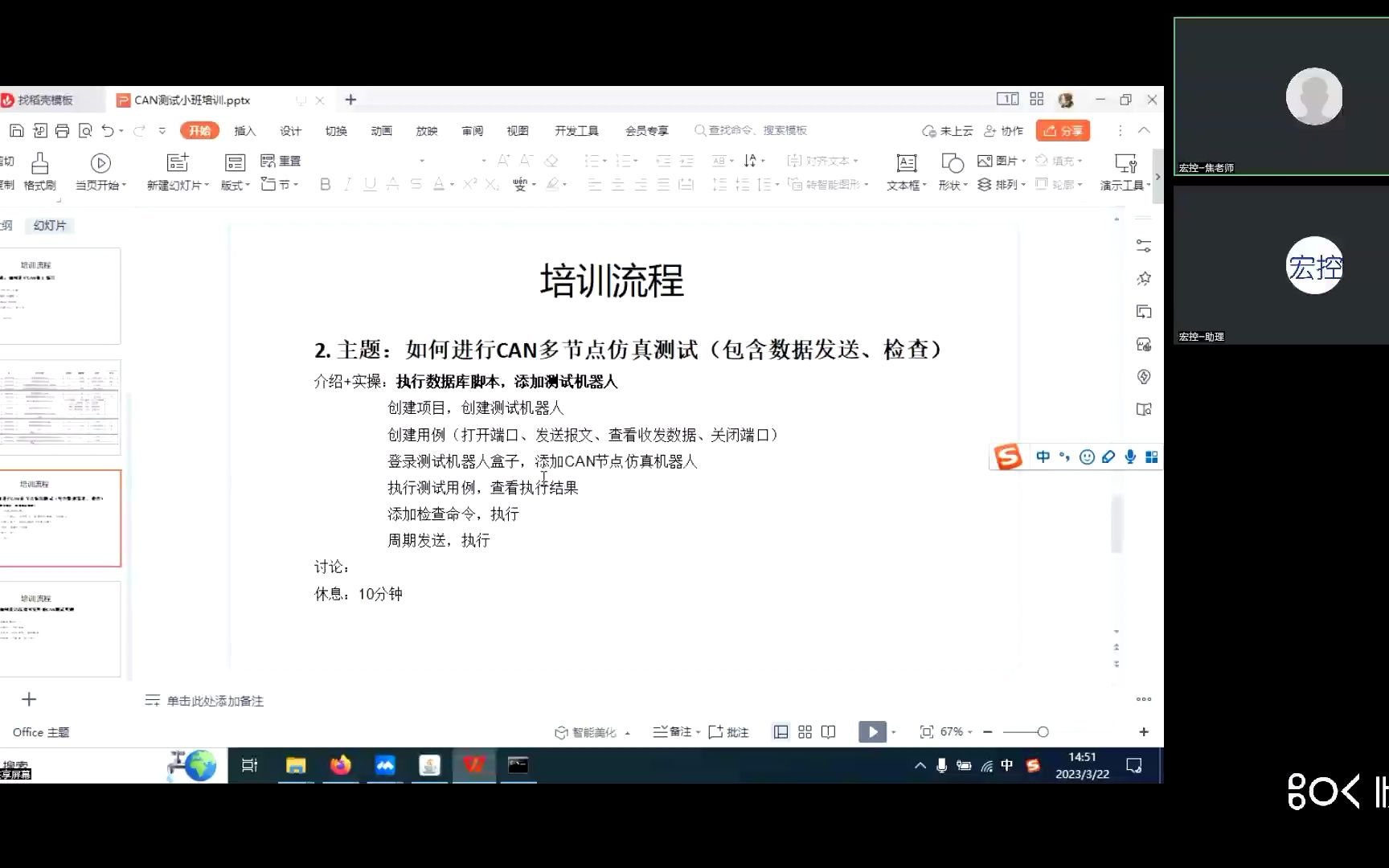Start slideshow from current slide (当页开始)
Image resolution: width=1389 pixels, height=868 pixels.
point(100,171)
